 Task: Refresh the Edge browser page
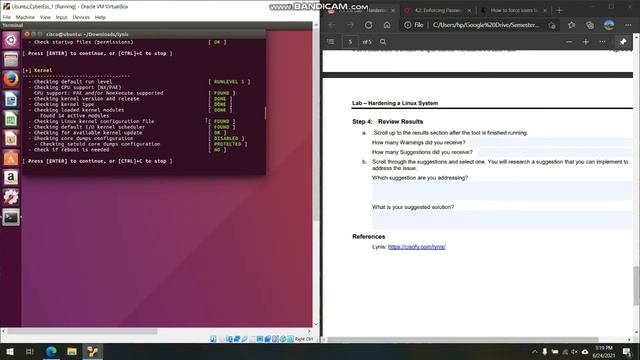369,25
